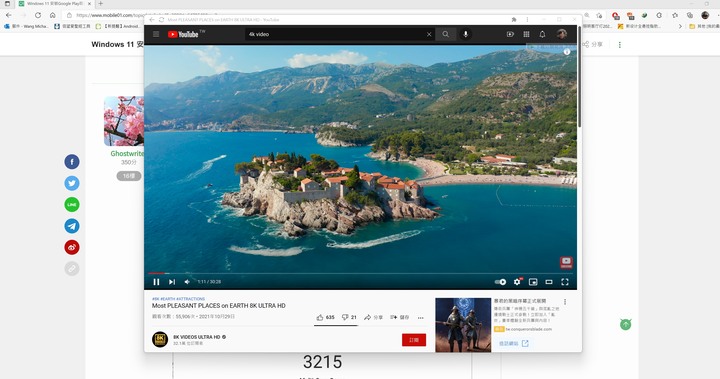
Task: Share article to LINE
Action: (x=72, y=204)
